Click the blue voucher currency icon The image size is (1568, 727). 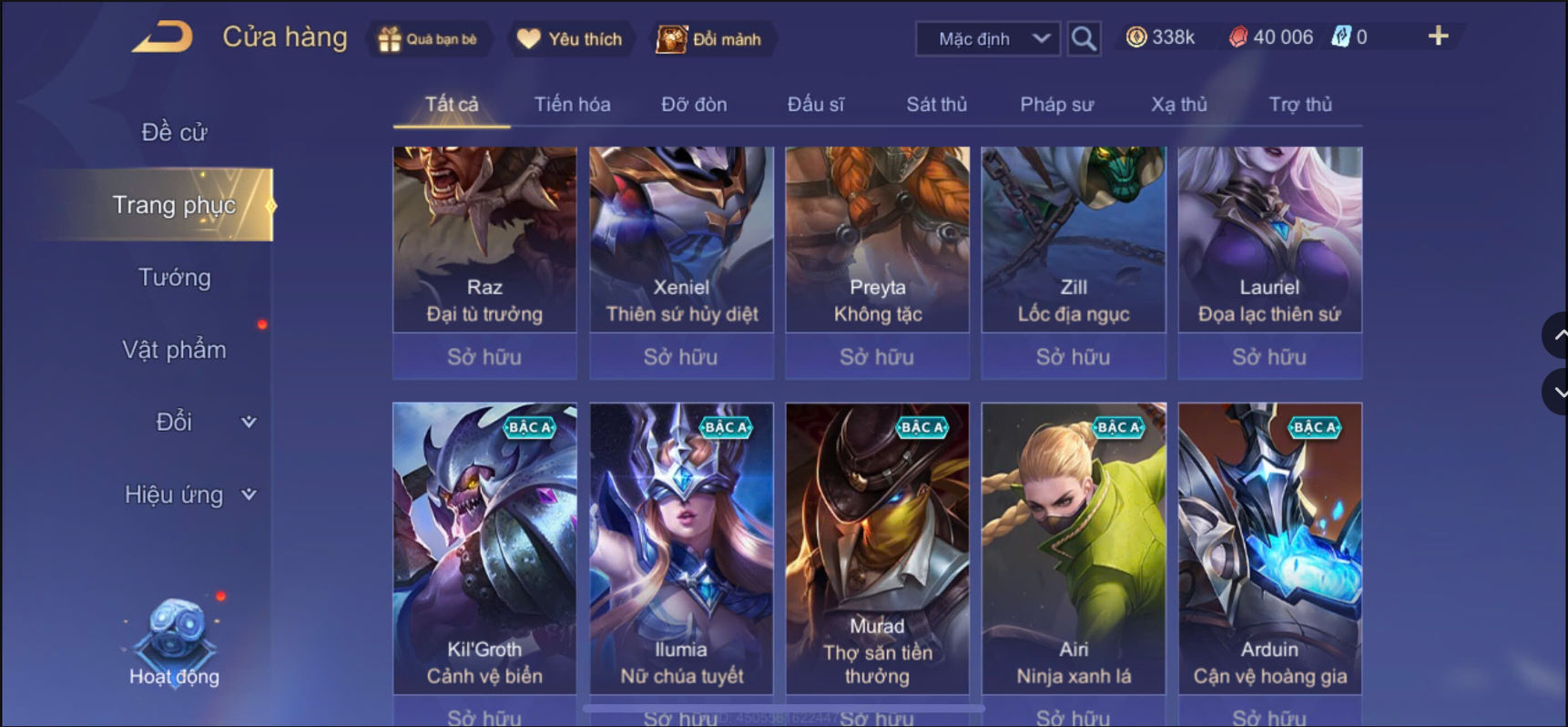1341,37
